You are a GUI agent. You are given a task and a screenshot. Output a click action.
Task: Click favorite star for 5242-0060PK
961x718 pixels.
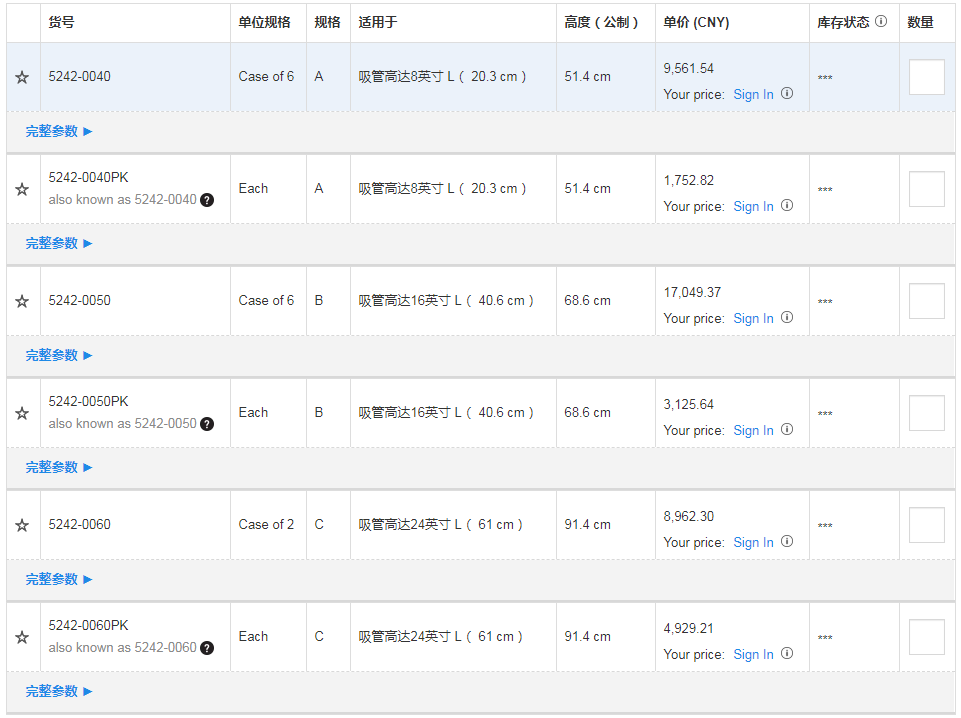[22, 638]
